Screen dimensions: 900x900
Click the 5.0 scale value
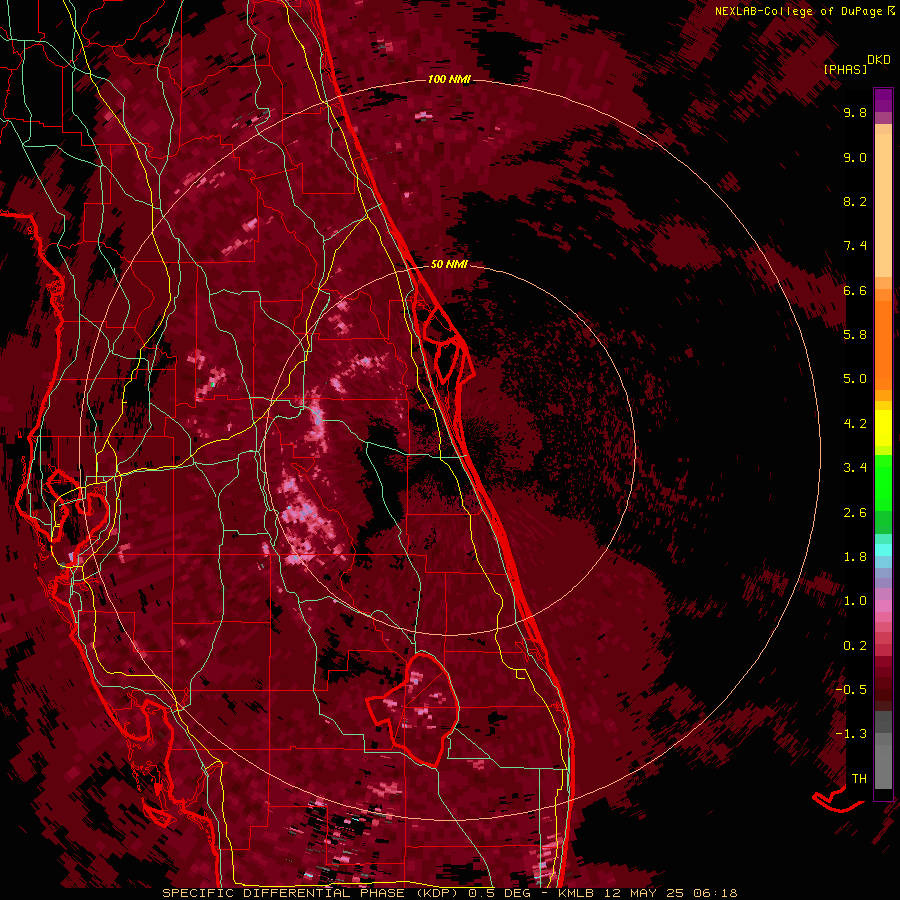point(855,379)
